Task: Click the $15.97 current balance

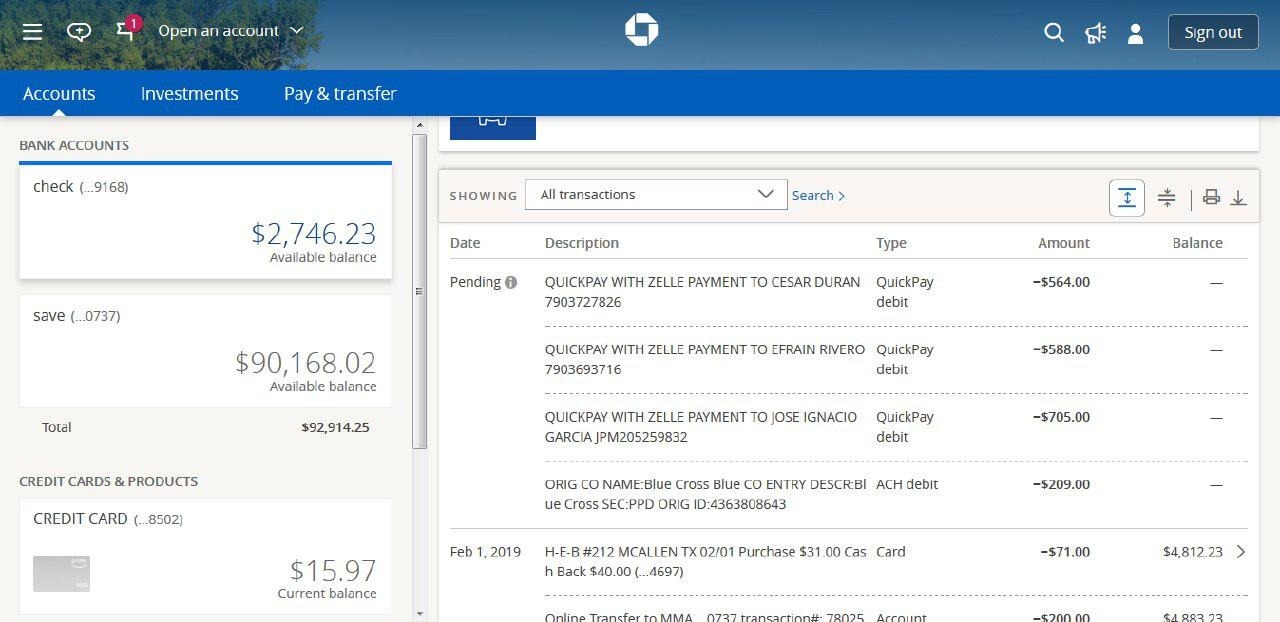Action: coord(333,570)
